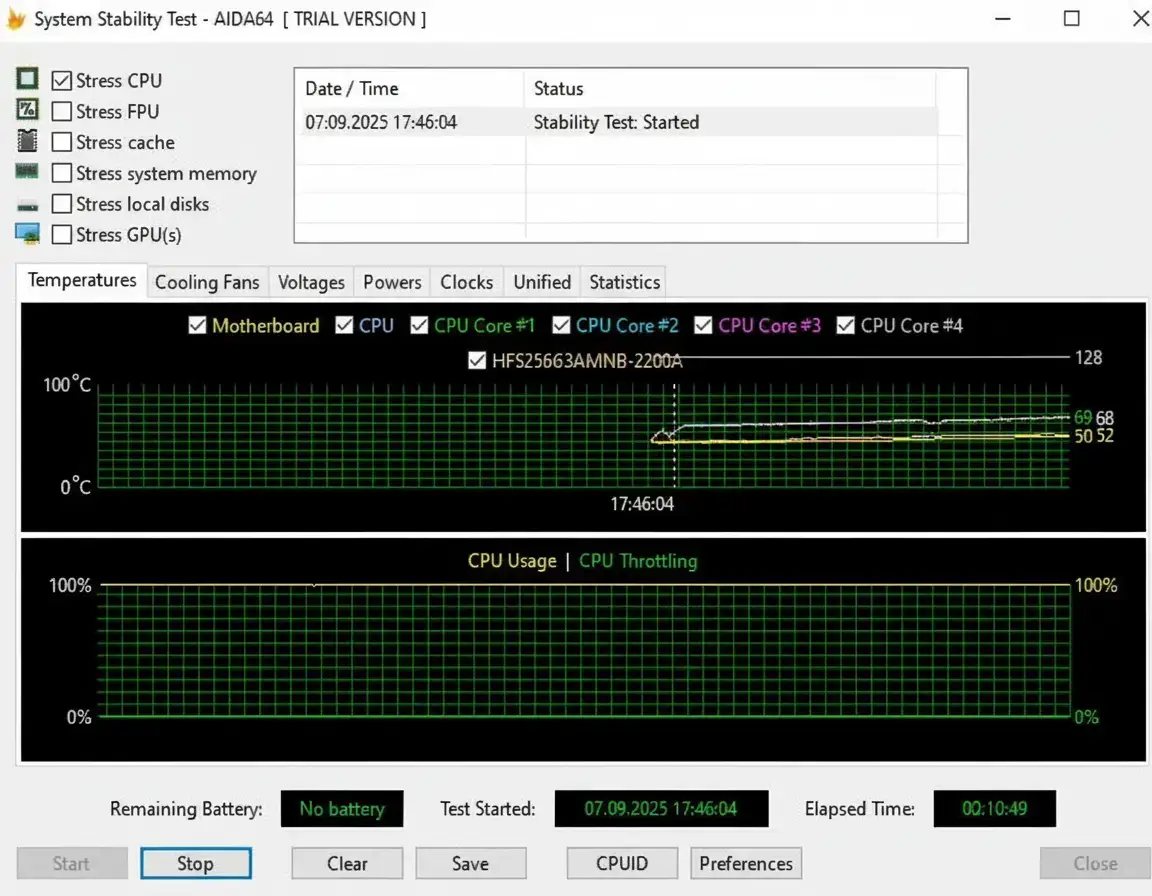Open the Powers tab
Screen dimensions: 1152x896
tap(392, 283)
